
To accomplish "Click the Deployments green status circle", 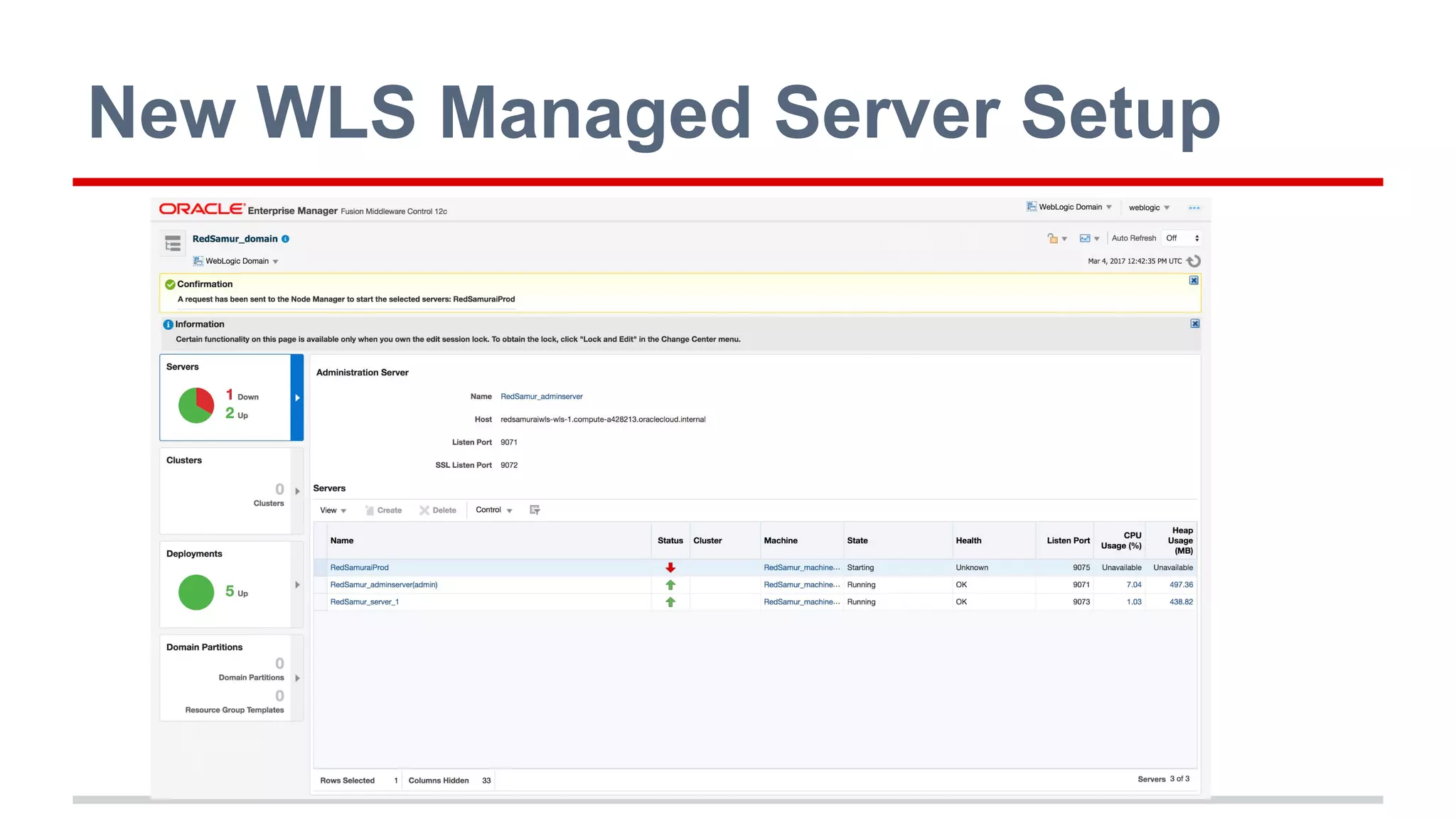I will pos(196,591).
